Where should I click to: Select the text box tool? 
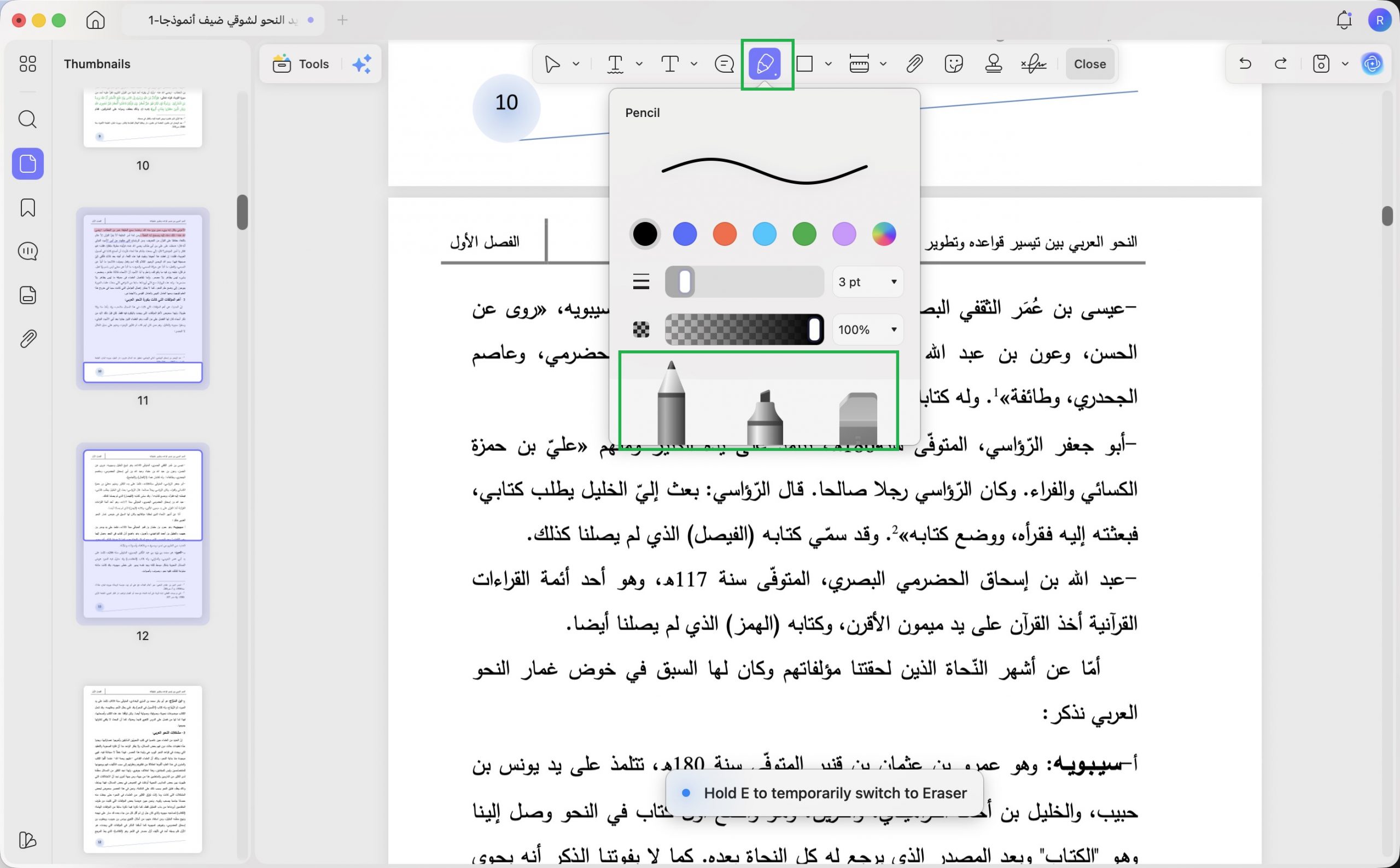point(670,64)
